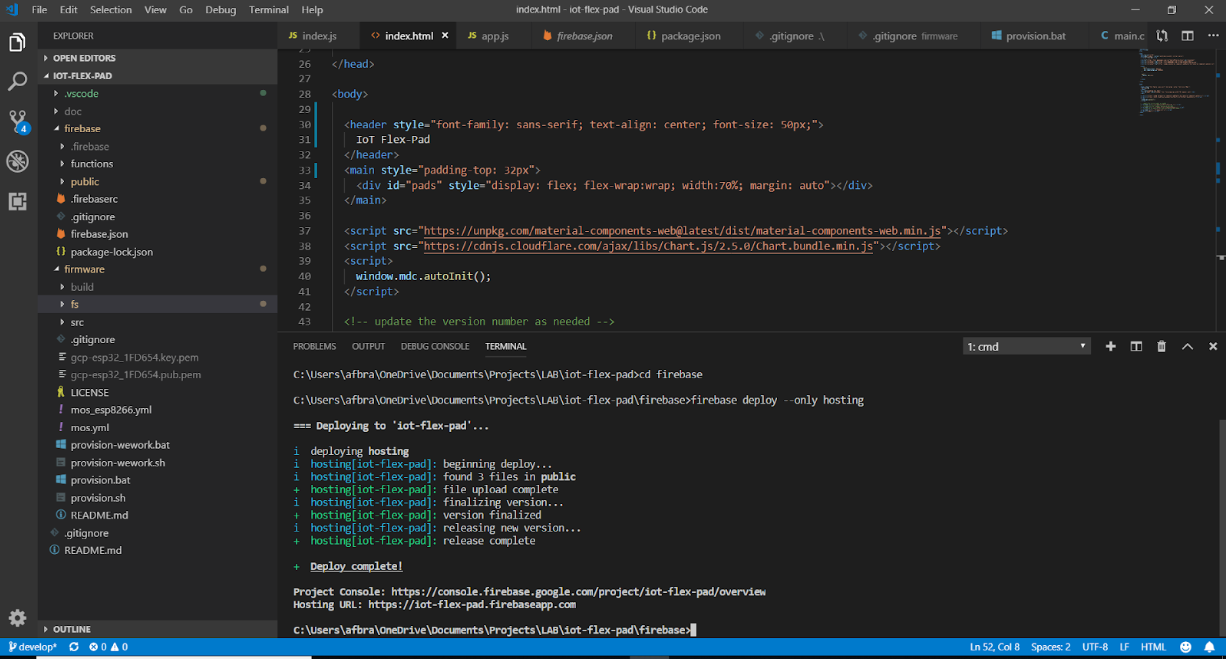Image resolution: width=1228 pixels, height=659 pixels.
Task: Switch to the provision.bat editor tab
Action: click(x=1034, y=36)
